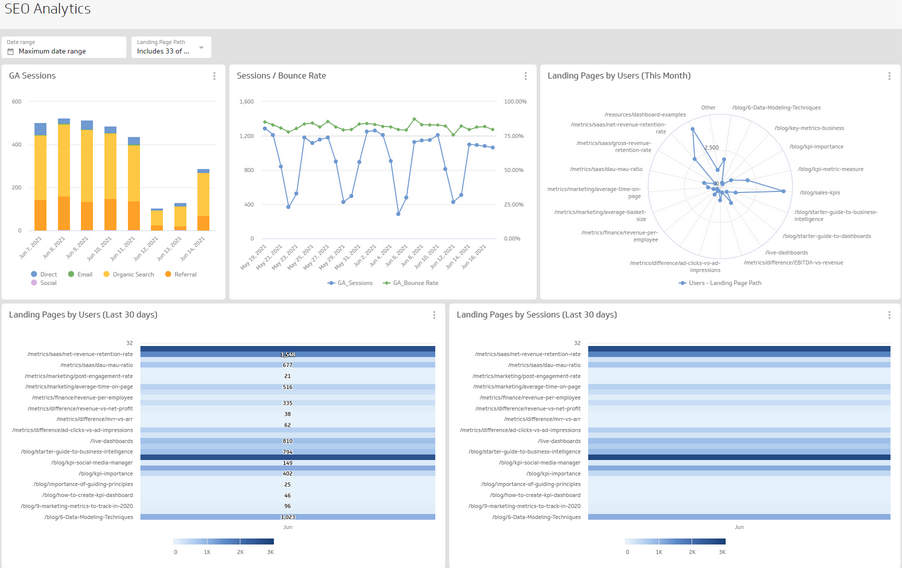Click the /blog/starter-guide-to-dashboards radar label
The height and width of the screenshot is (568, 902).
pyautogui.click(x=827, y=236)
